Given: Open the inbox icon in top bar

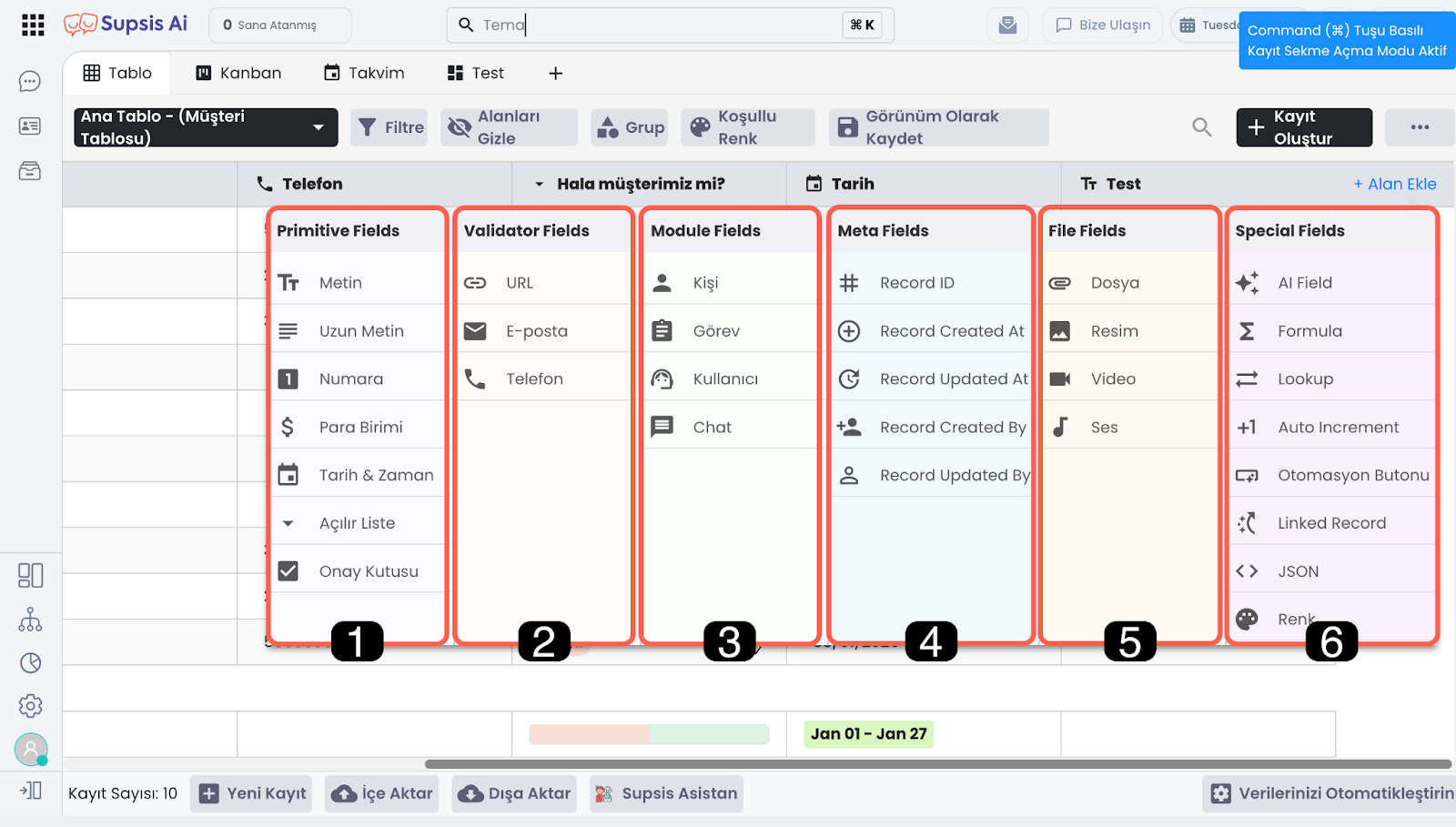Looking at the screenshot, I should point(1007,25).
